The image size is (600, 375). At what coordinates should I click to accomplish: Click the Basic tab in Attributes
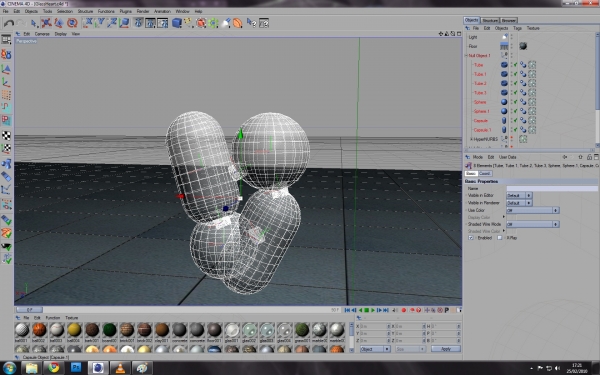471,173
